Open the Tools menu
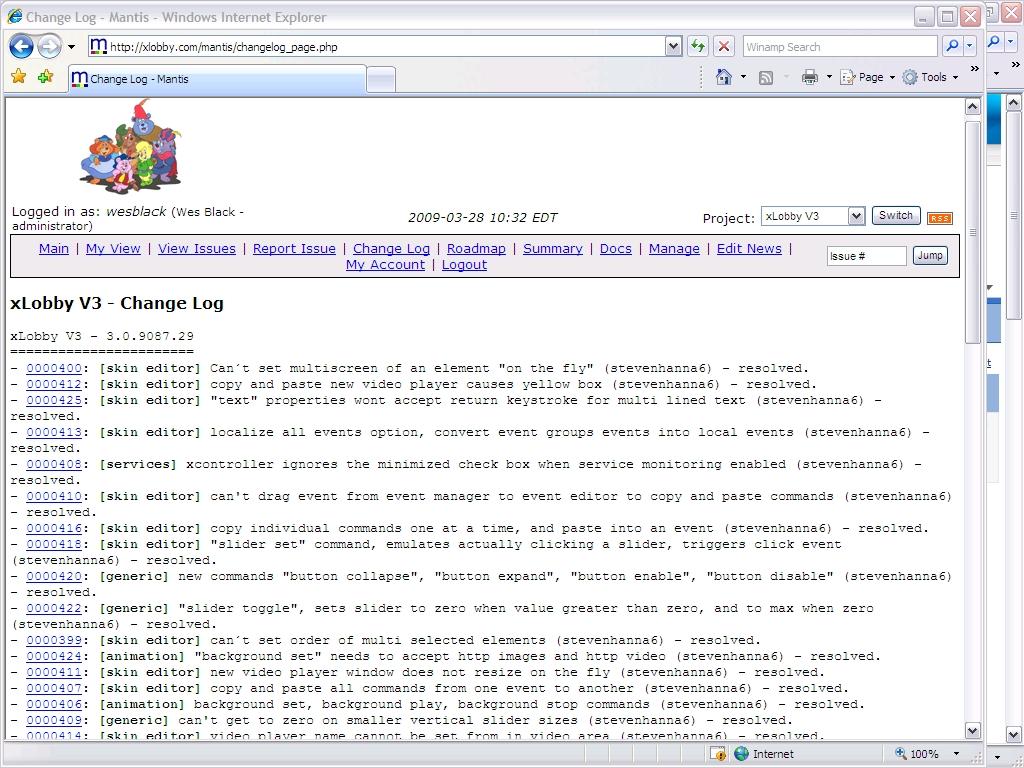The height and width of the screenshot is (768, 1024). [930, 77]
